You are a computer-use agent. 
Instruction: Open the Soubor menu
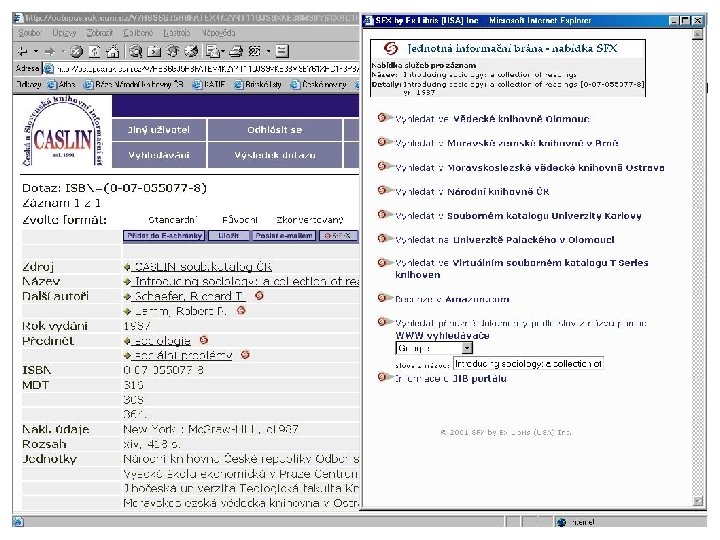30,33
